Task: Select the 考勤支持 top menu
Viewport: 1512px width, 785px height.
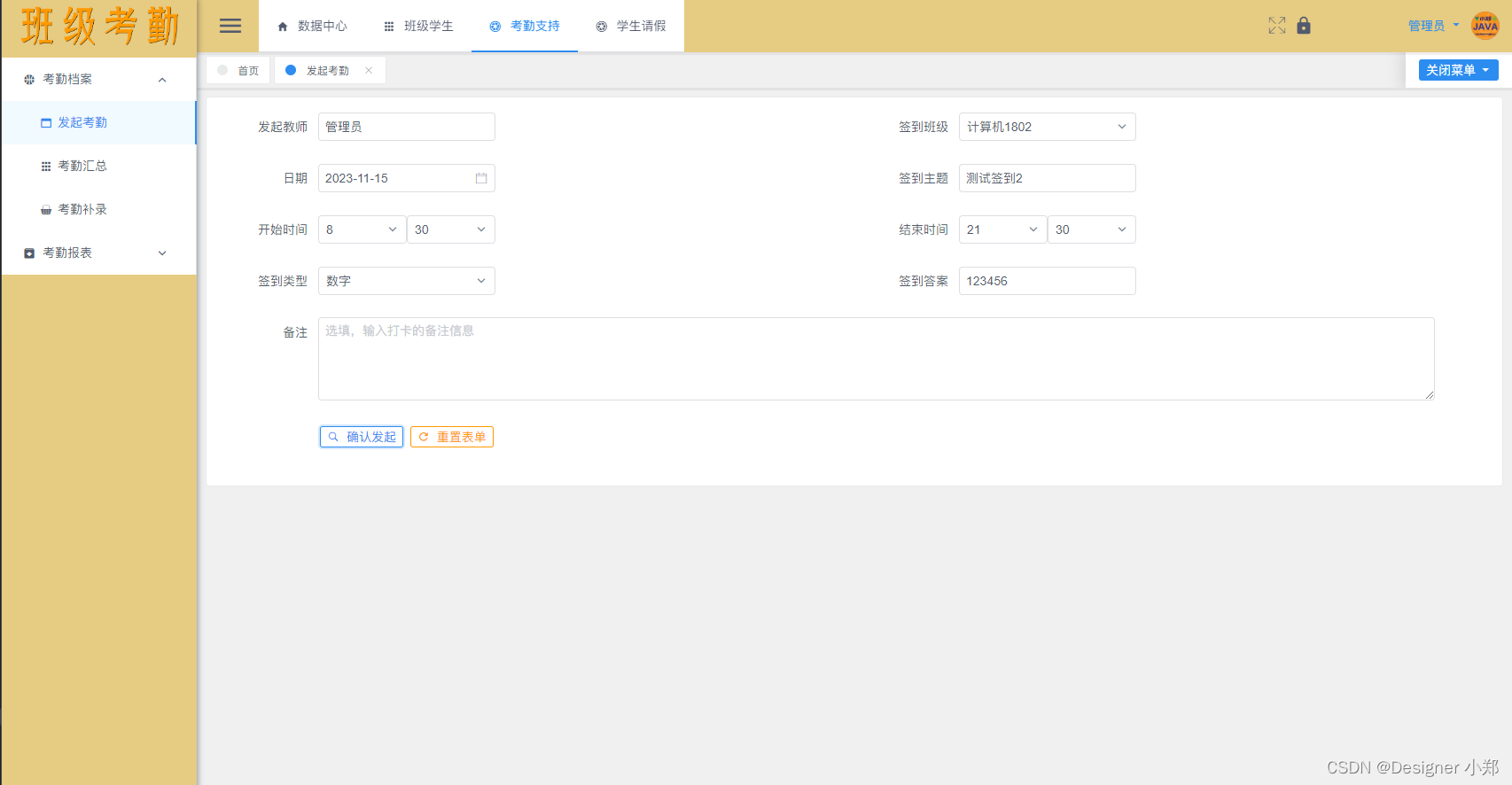Action: tap(525, 26)
